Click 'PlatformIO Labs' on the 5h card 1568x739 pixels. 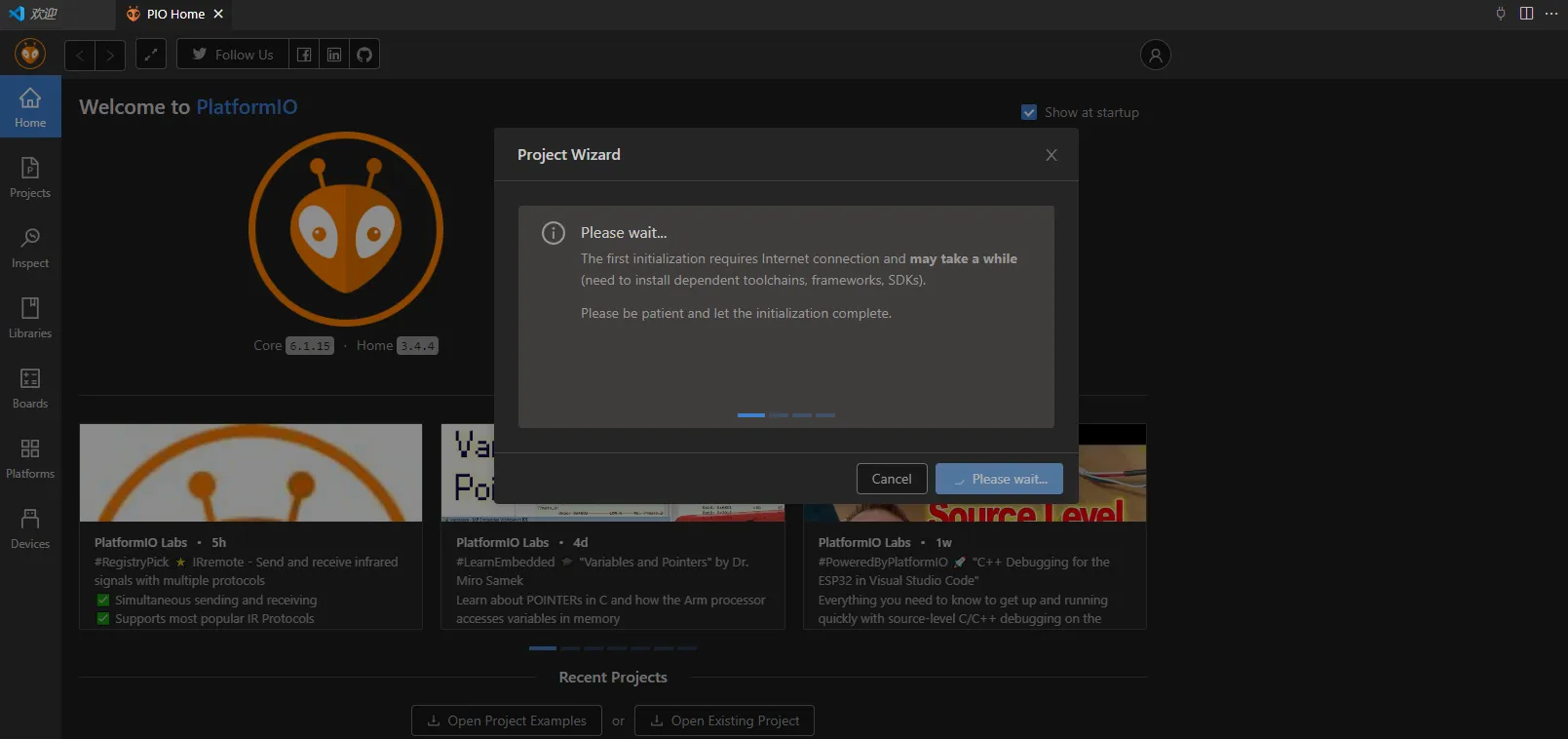pos(140,543)
